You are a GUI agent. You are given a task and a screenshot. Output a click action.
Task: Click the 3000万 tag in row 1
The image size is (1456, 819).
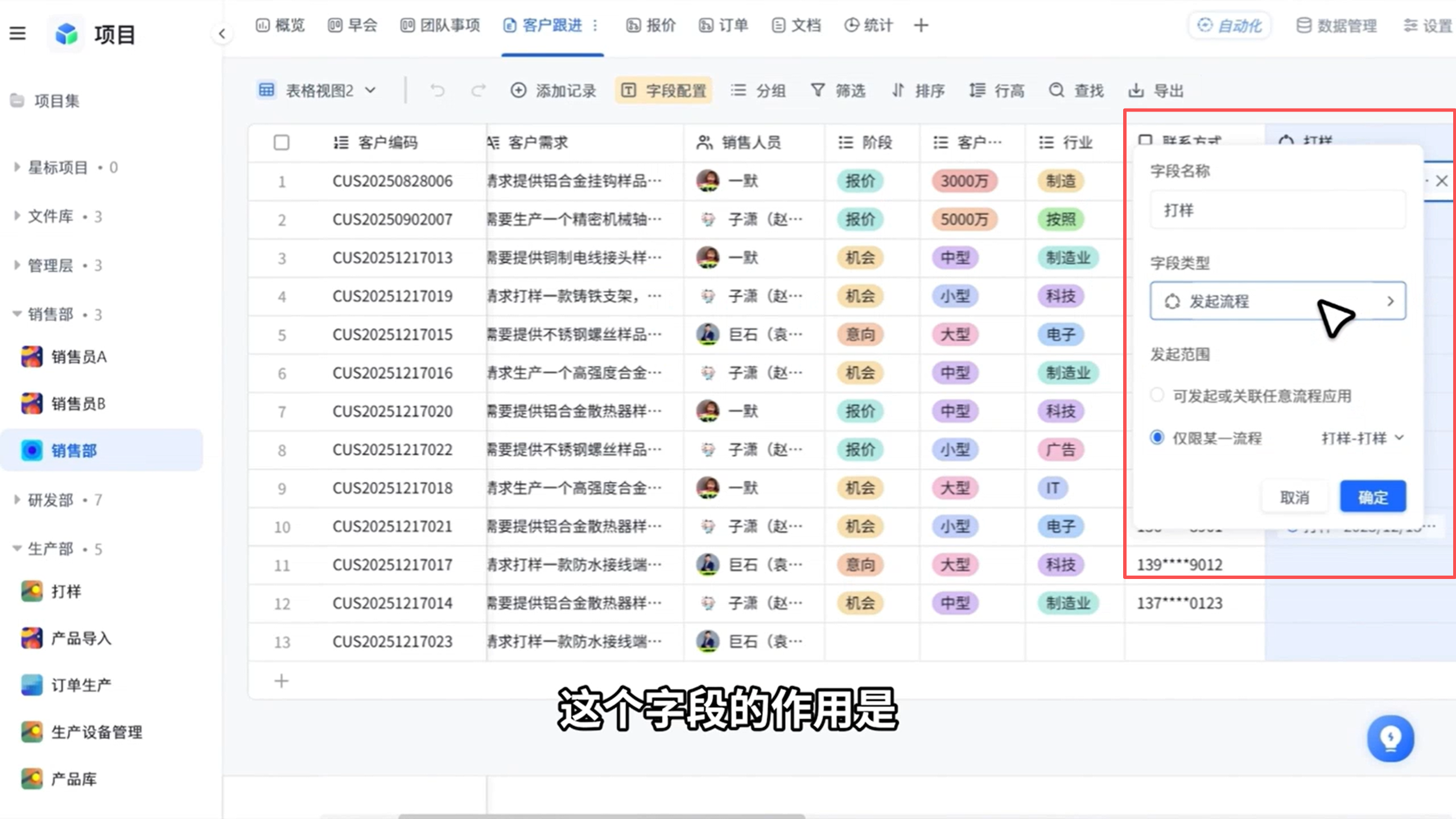(x=964, y=181)
